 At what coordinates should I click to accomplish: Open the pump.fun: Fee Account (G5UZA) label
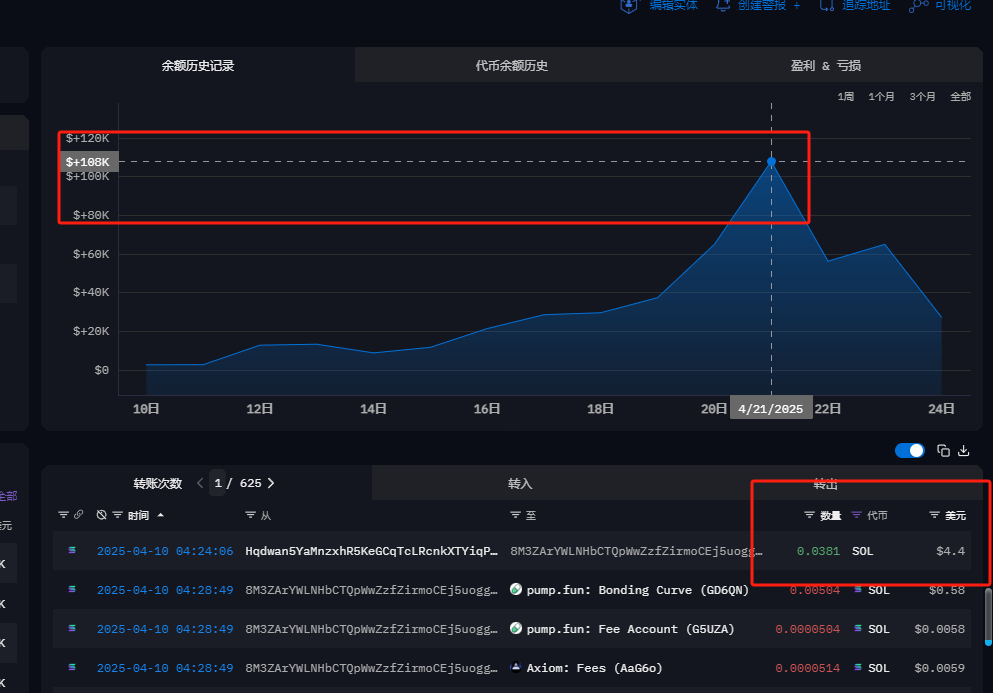[630, 629]
